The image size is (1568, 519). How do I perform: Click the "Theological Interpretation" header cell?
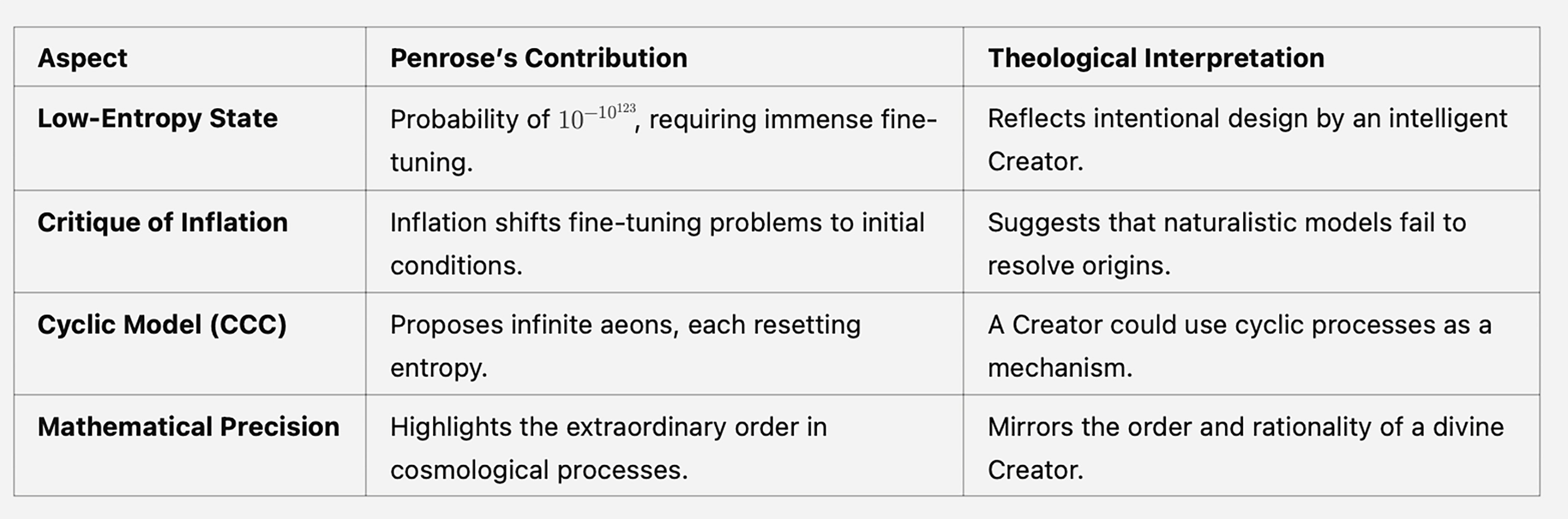pyautogui.click(x=1156, y=58)
